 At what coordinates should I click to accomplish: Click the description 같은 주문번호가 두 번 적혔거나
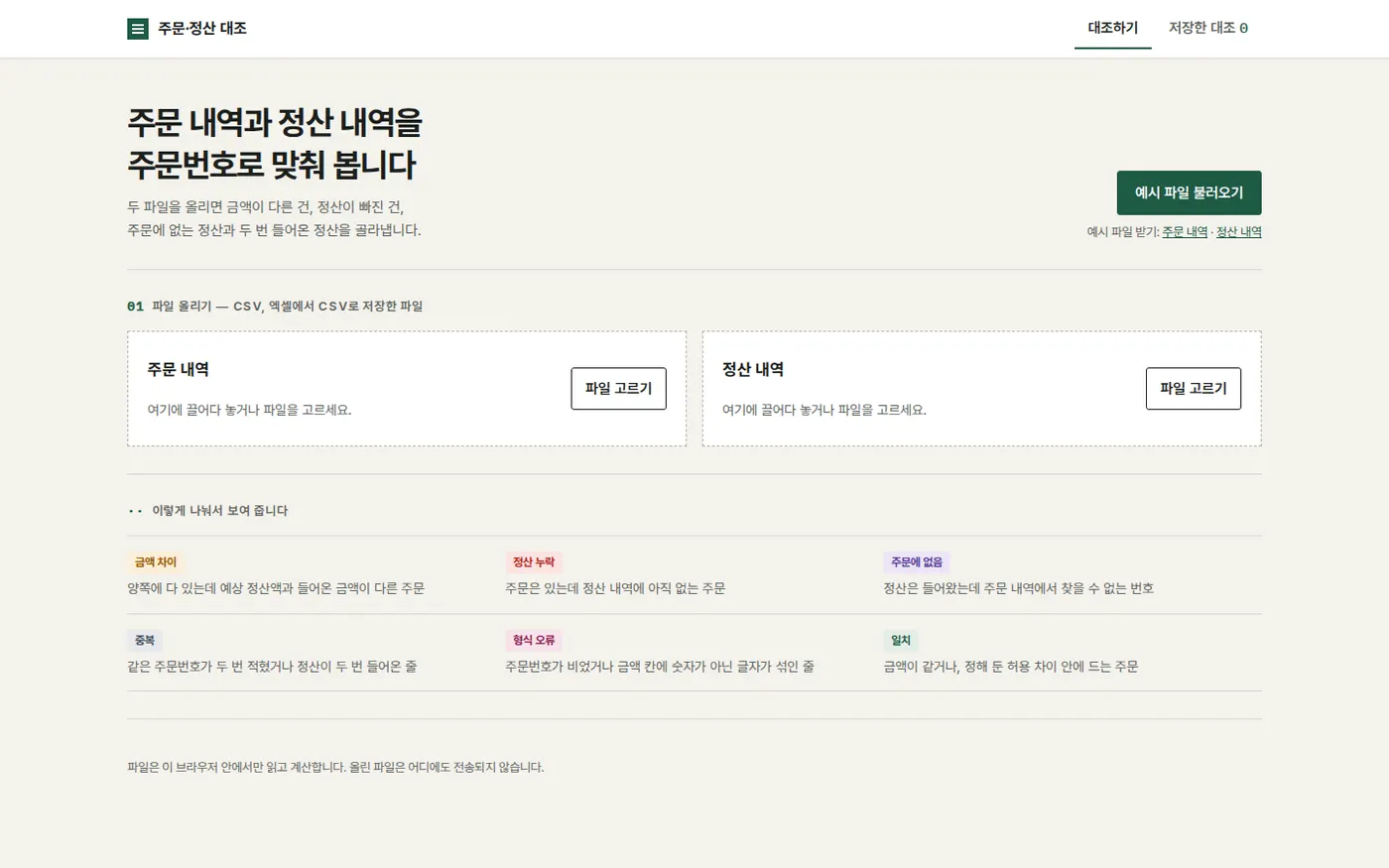272,667
